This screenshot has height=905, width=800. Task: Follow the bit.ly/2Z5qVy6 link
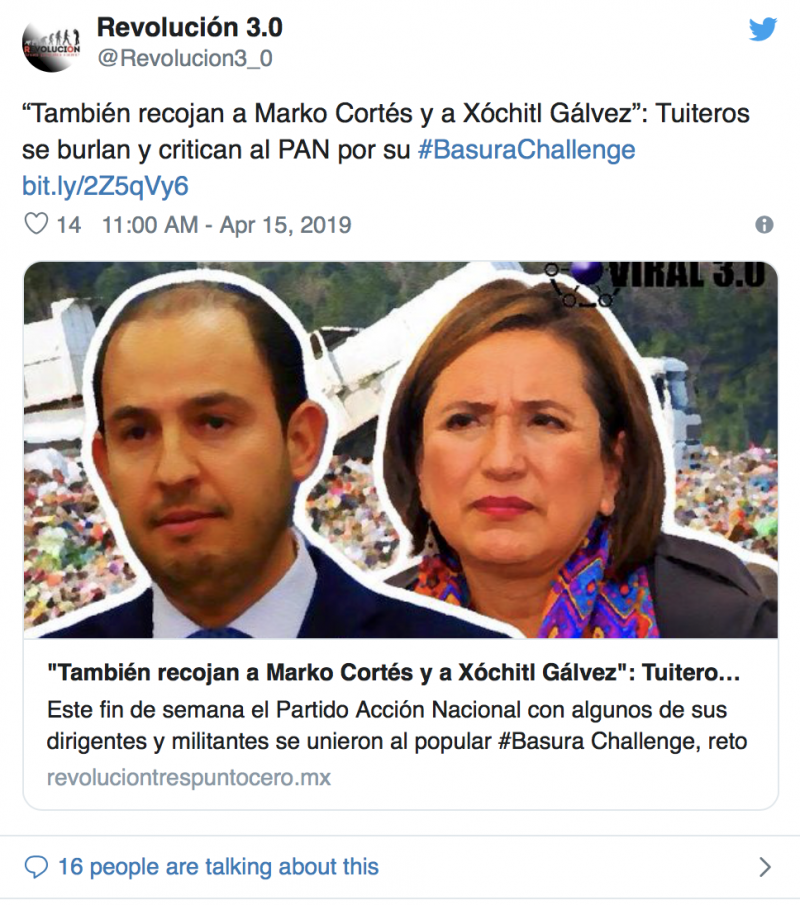(105, 186)
